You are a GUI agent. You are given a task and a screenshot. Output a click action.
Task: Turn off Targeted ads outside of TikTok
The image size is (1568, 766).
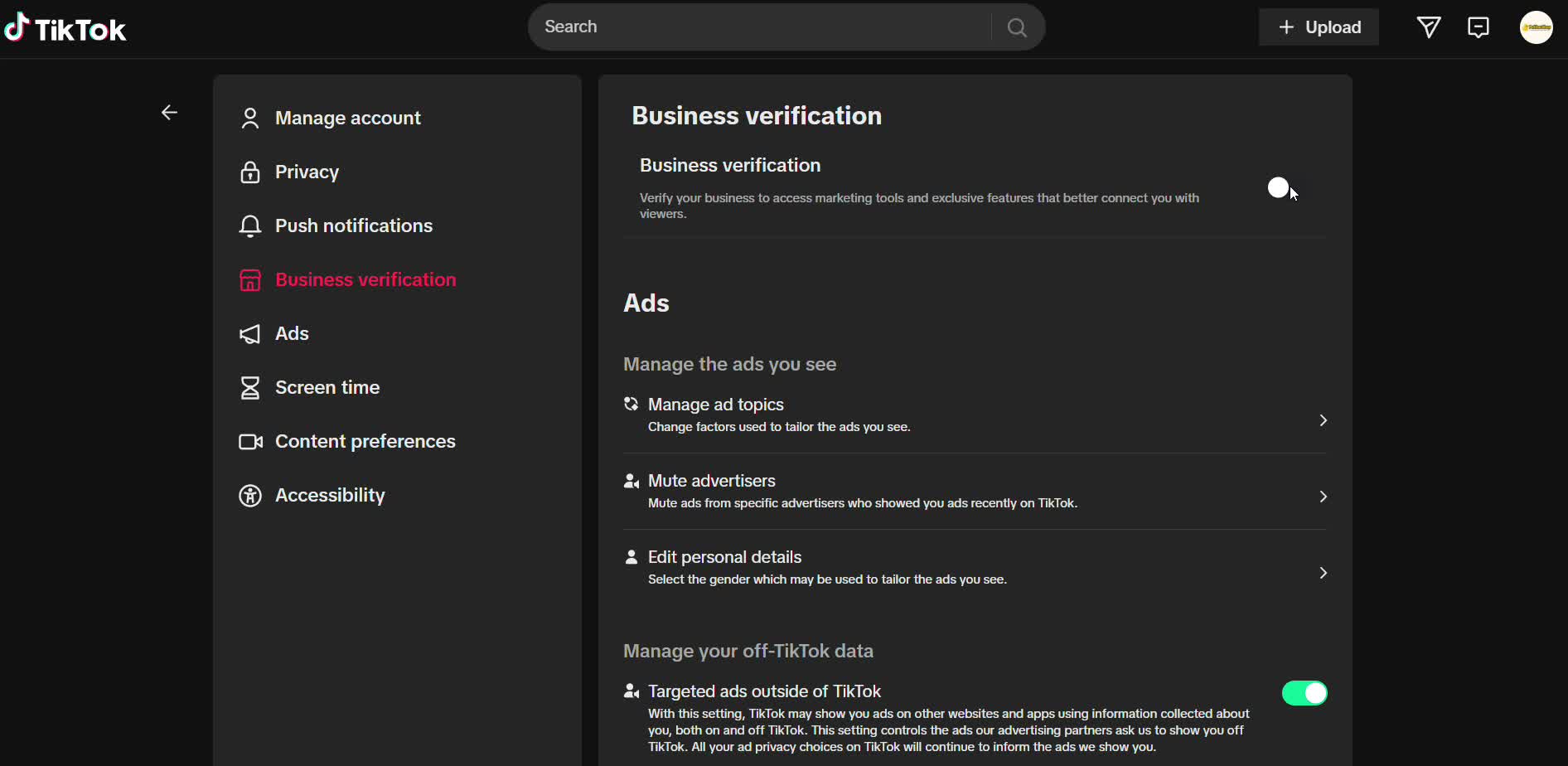click(x=1304, y=693)
